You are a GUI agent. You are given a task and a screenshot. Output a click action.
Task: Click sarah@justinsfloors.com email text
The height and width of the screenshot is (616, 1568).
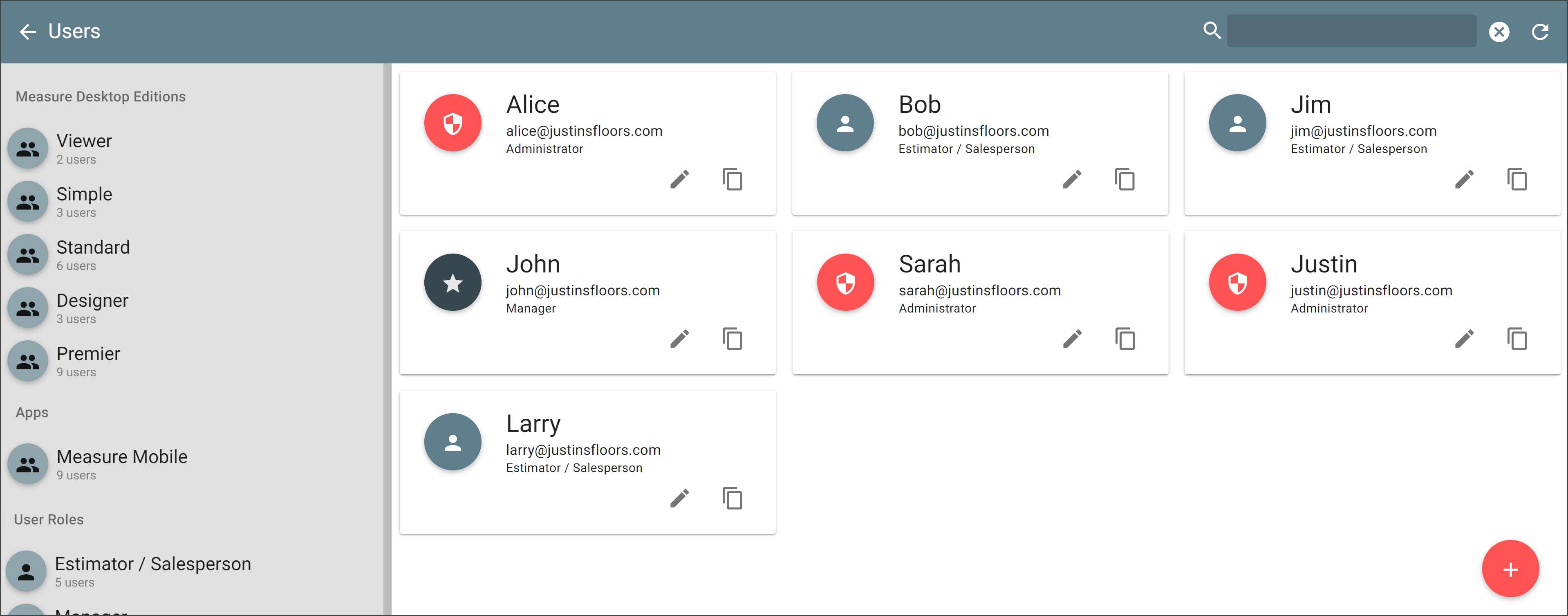[979, 291]
